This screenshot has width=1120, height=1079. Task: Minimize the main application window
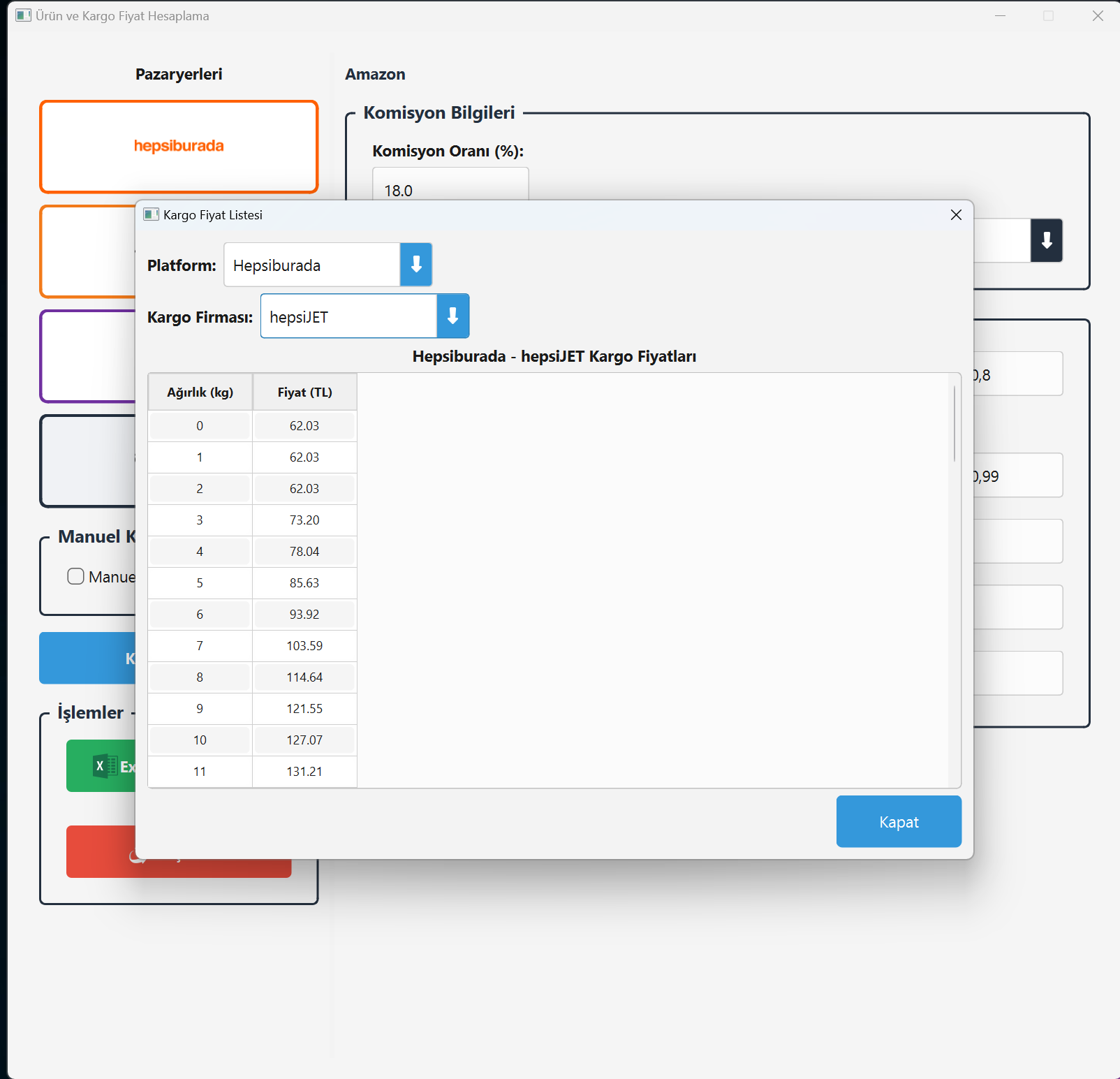pos(1000,15)
